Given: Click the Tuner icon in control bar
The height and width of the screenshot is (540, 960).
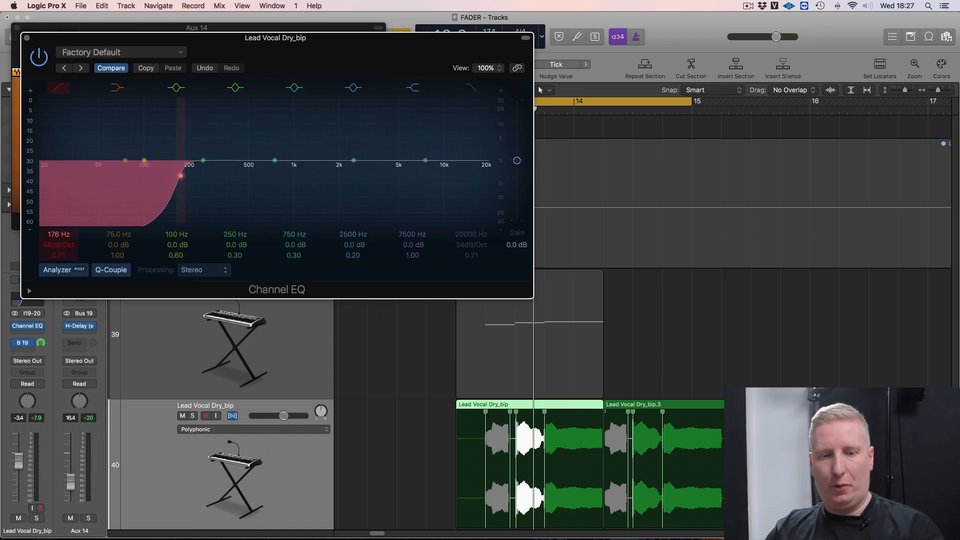Looking at the screenshot, I should [x=577, y=37].
